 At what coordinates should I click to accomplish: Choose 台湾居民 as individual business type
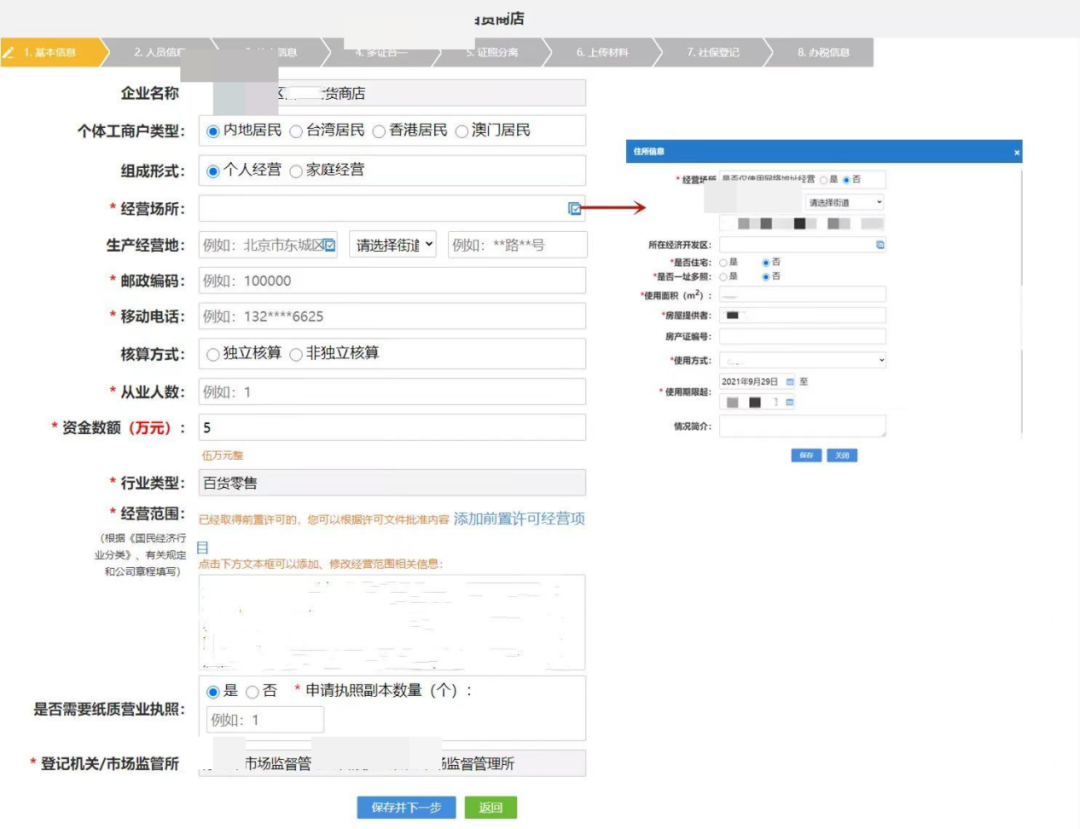point(296,130)
